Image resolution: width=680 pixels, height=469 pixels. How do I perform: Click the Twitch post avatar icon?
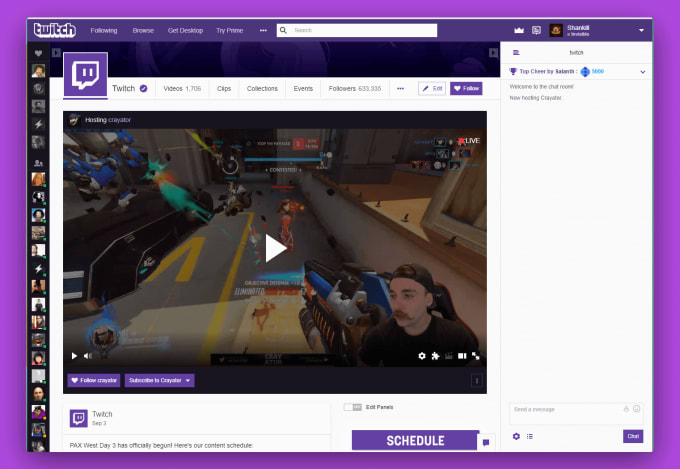79,418
